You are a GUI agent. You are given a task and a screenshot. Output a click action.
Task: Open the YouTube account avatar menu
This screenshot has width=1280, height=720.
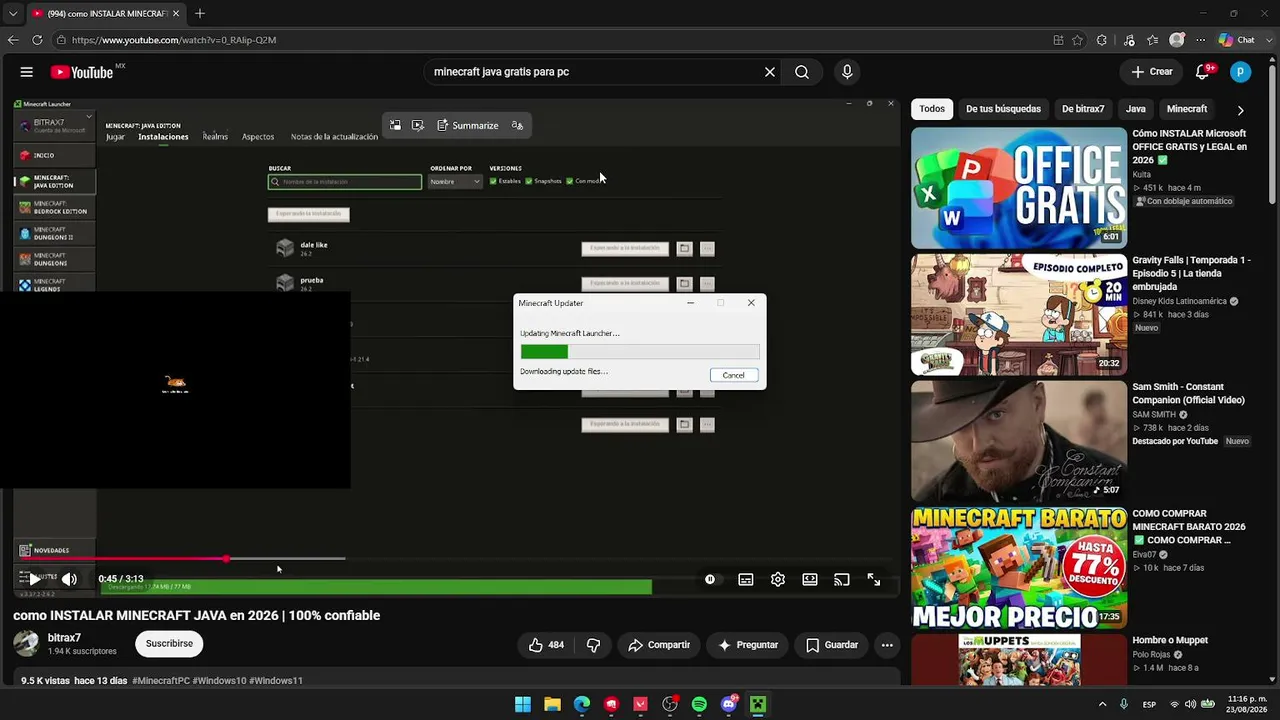pyautogui.click(x=1240, y=72)
